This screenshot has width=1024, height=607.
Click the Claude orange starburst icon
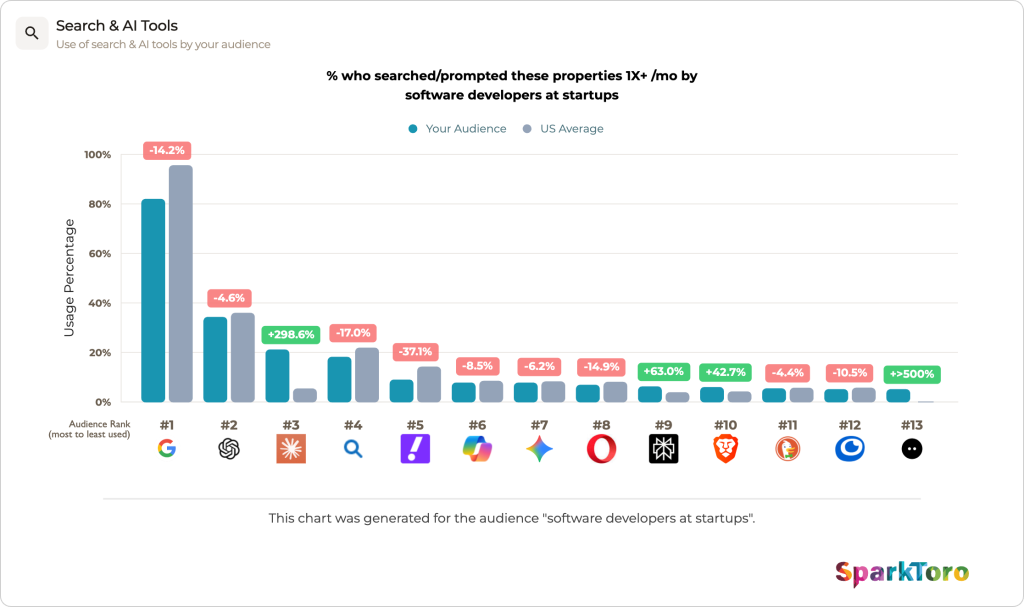point(291,449)
